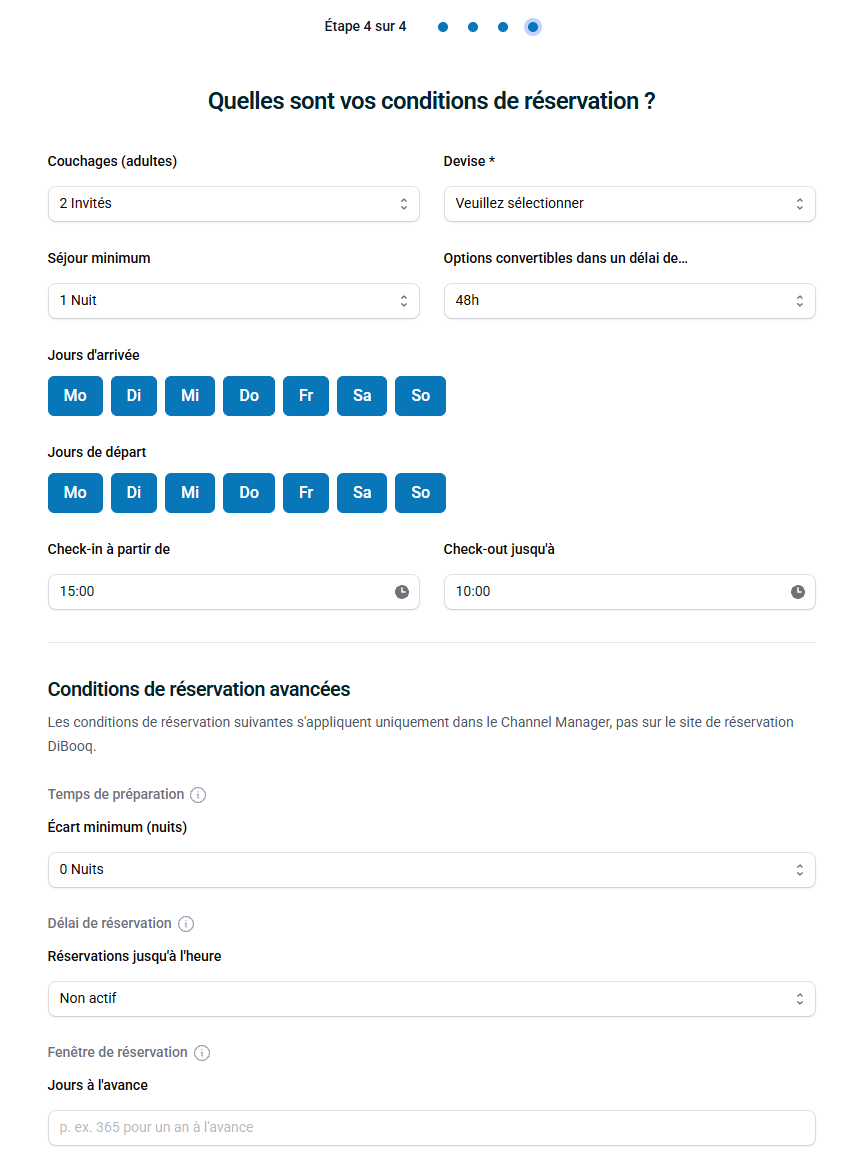Open Écart minimum (nuits) dropdown
859x1167 pixels.
pyautogui.click(x=432, y=870)
